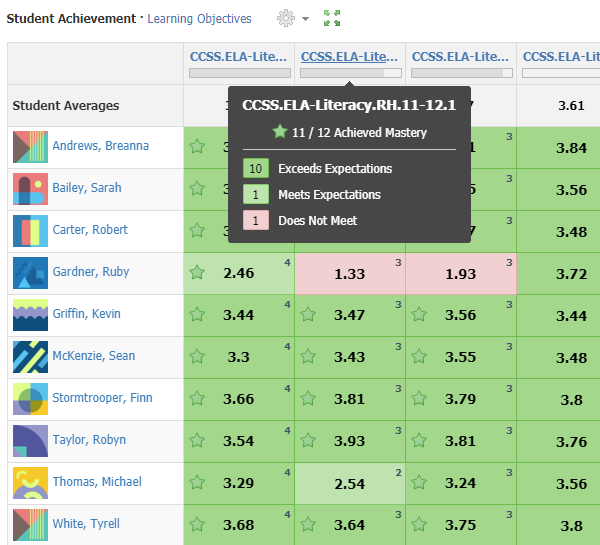Click the star icon beside Thomas's 3.29 score
This screenshot has height=545, width=600.
[198, 483]
